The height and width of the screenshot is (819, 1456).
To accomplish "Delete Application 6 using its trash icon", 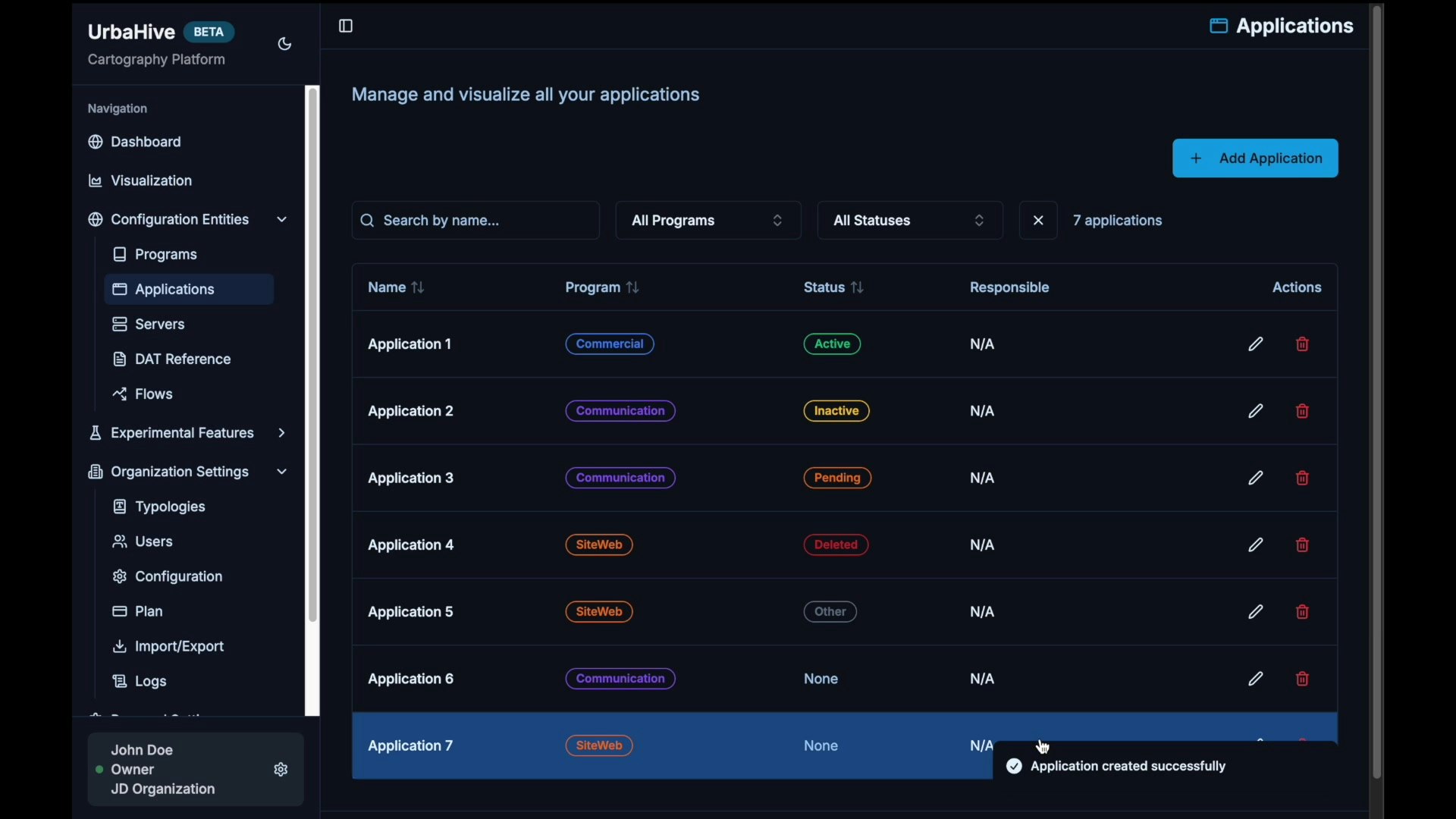I will tap(1303, 679).
